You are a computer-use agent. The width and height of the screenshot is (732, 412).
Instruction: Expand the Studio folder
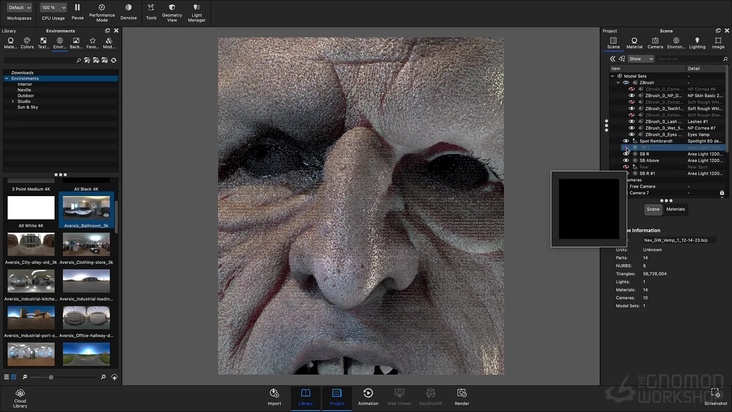(x=13, y=101)
